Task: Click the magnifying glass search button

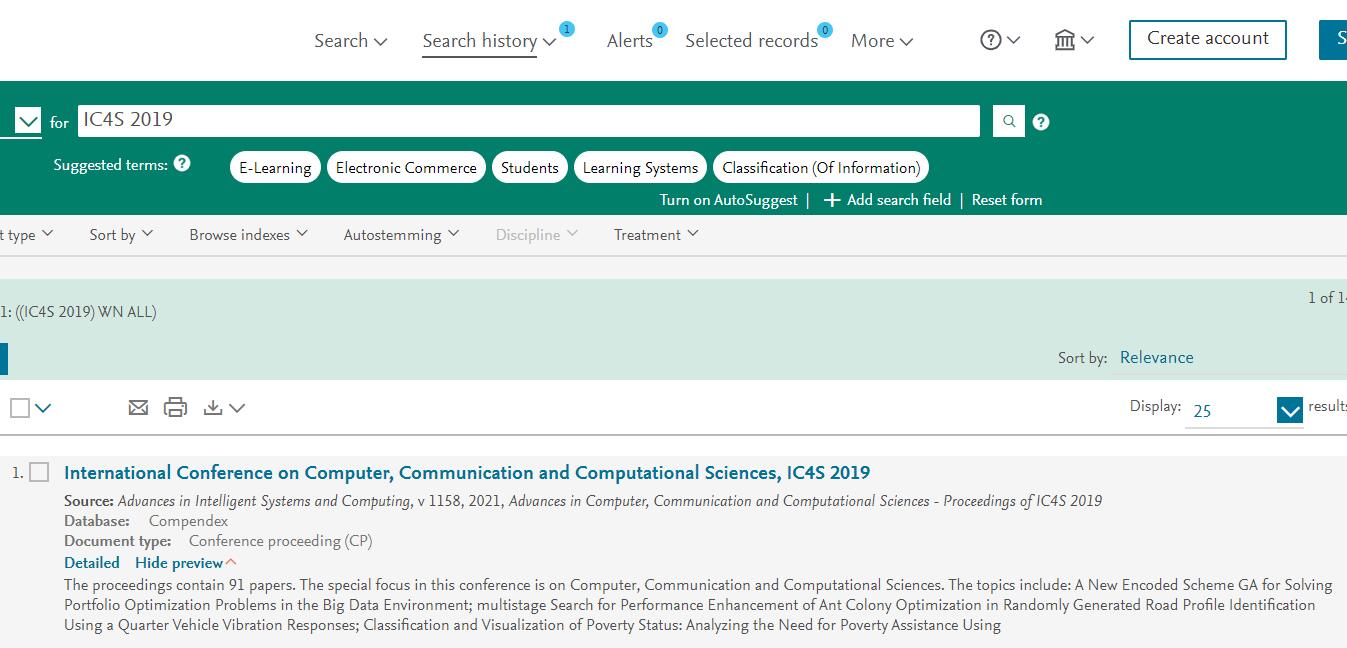Action: 1009,121
